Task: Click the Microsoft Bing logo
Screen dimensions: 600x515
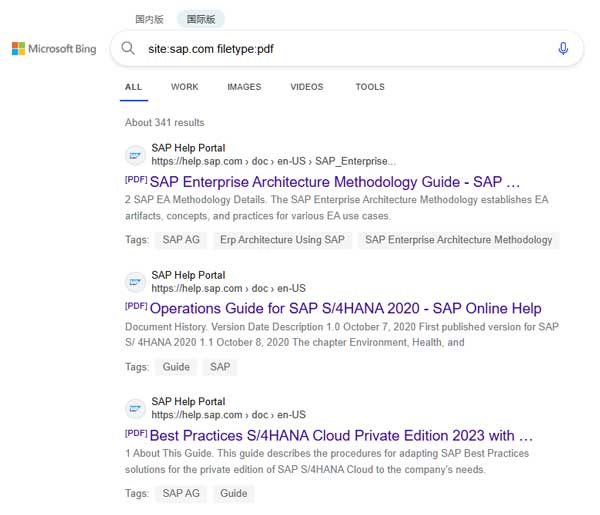Action: pos(54,48)
